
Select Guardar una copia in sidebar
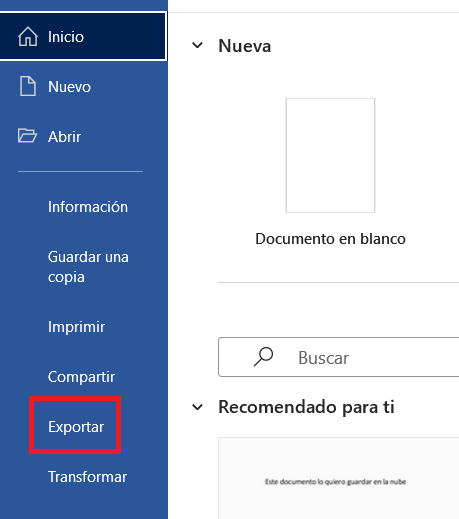pyautogui.click(x=88, y=267)
